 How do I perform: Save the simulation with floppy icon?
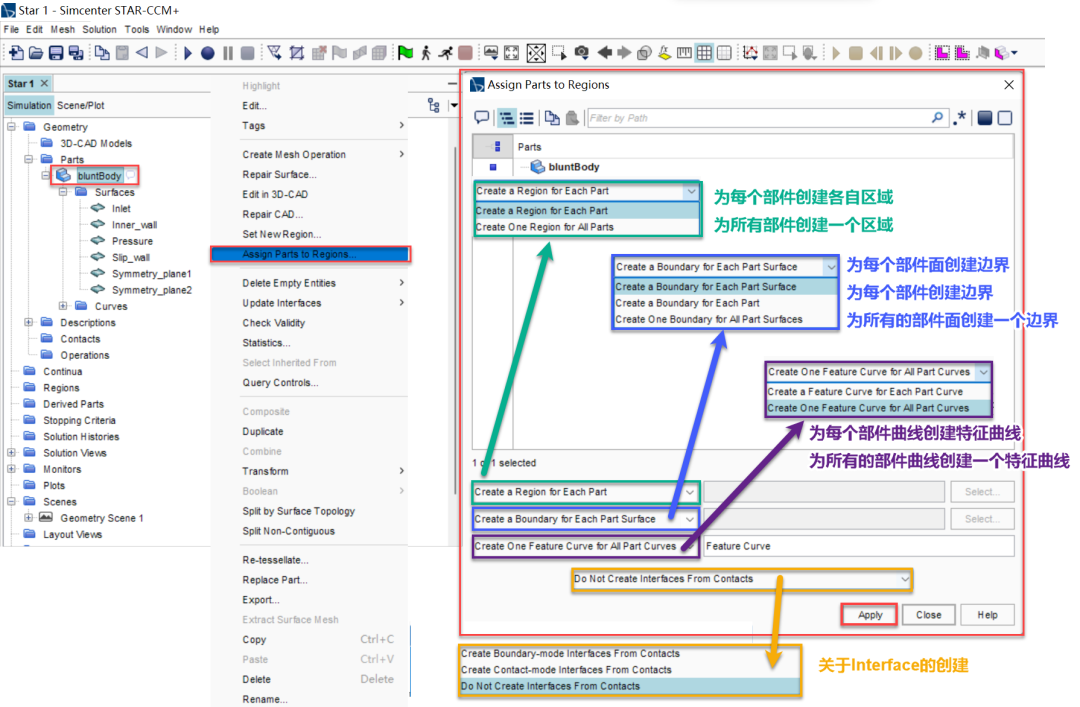tap(56, 52)
